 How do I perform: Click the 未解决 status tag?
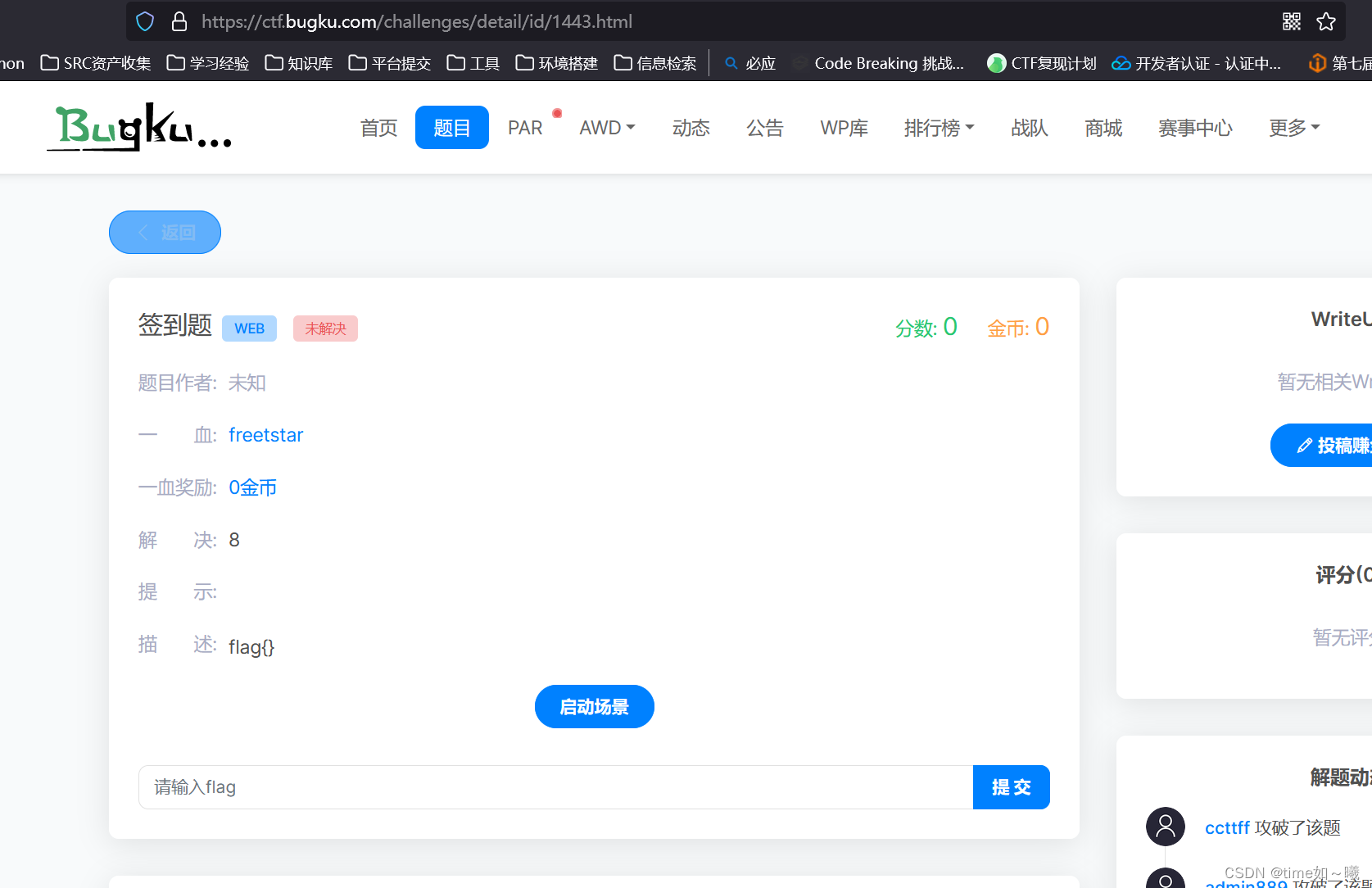[325, 328]
